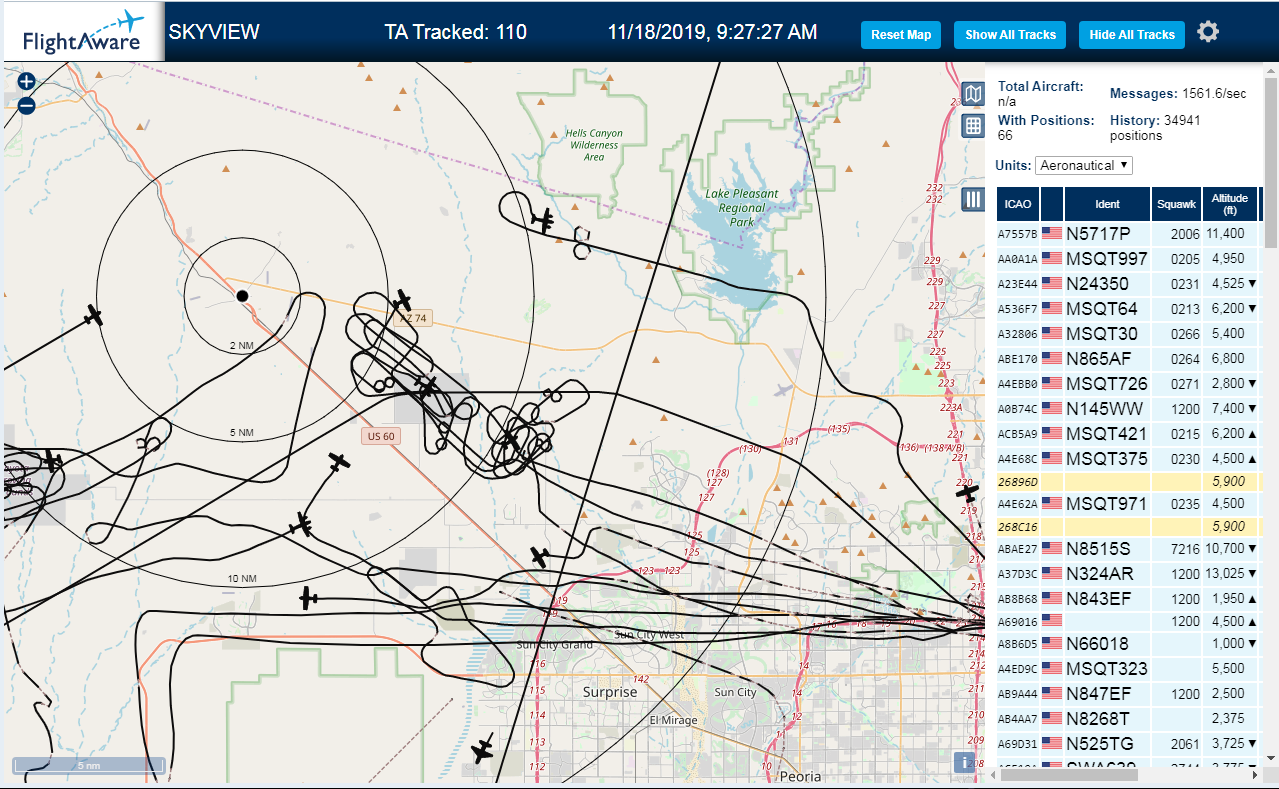The height and width of the screenshot is (789, 1279).
Task: Sort table by Ident column
Action: pos(1107,204)
